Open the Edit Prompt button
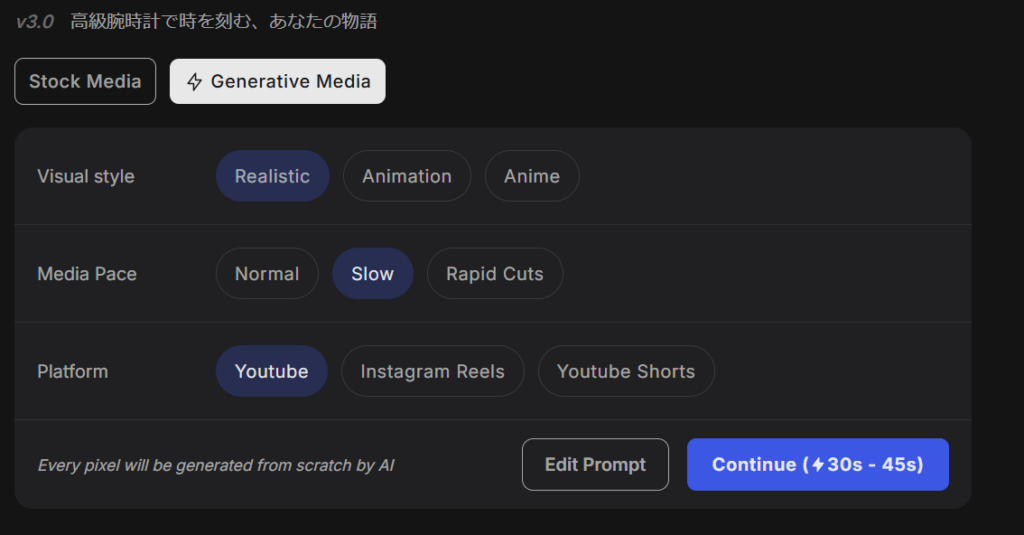This screenshot has height=535, width=1024. (x=595, y=464)
